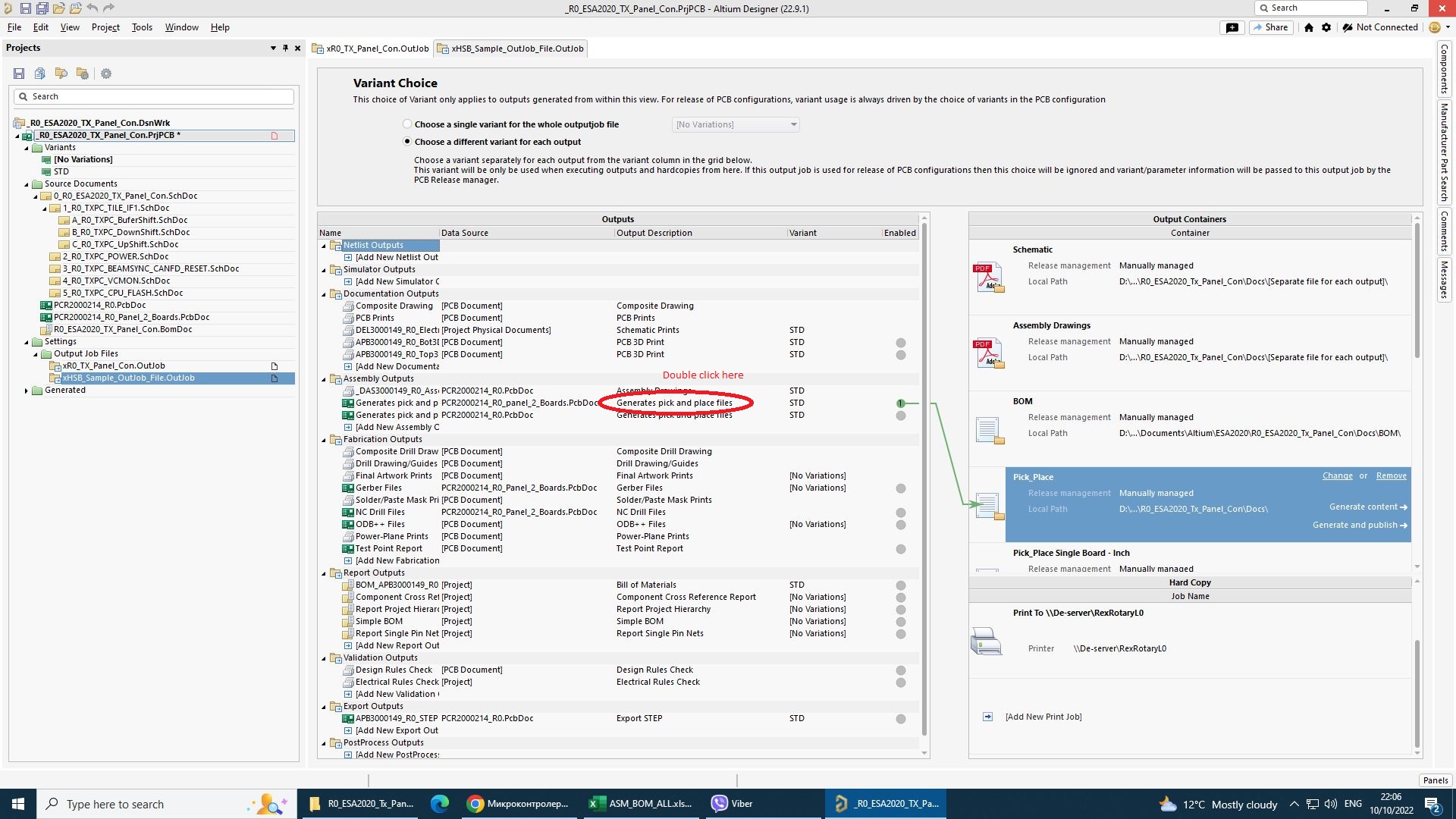Click Generate and publish link

pos(1360,526)
